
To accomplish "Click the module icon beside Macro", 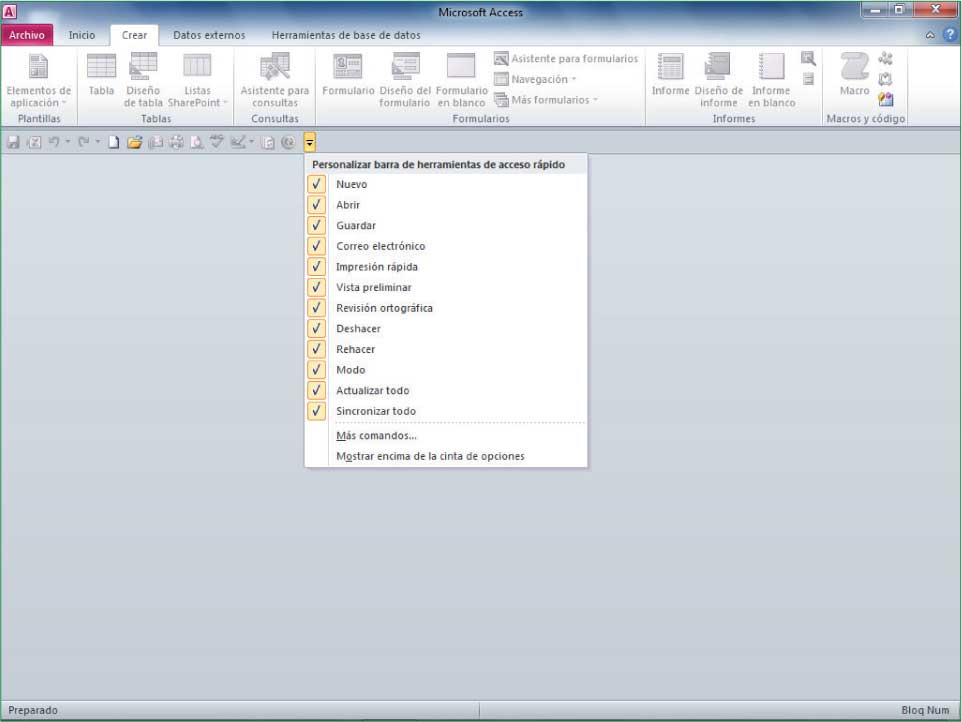I will [885, 58].
